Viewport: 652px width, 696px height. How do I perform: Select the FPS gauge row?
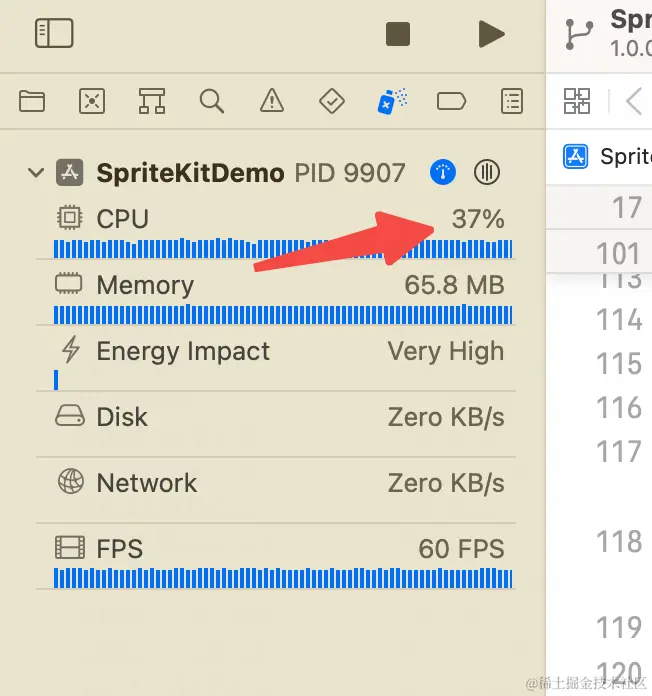click(x=280, y=549)
